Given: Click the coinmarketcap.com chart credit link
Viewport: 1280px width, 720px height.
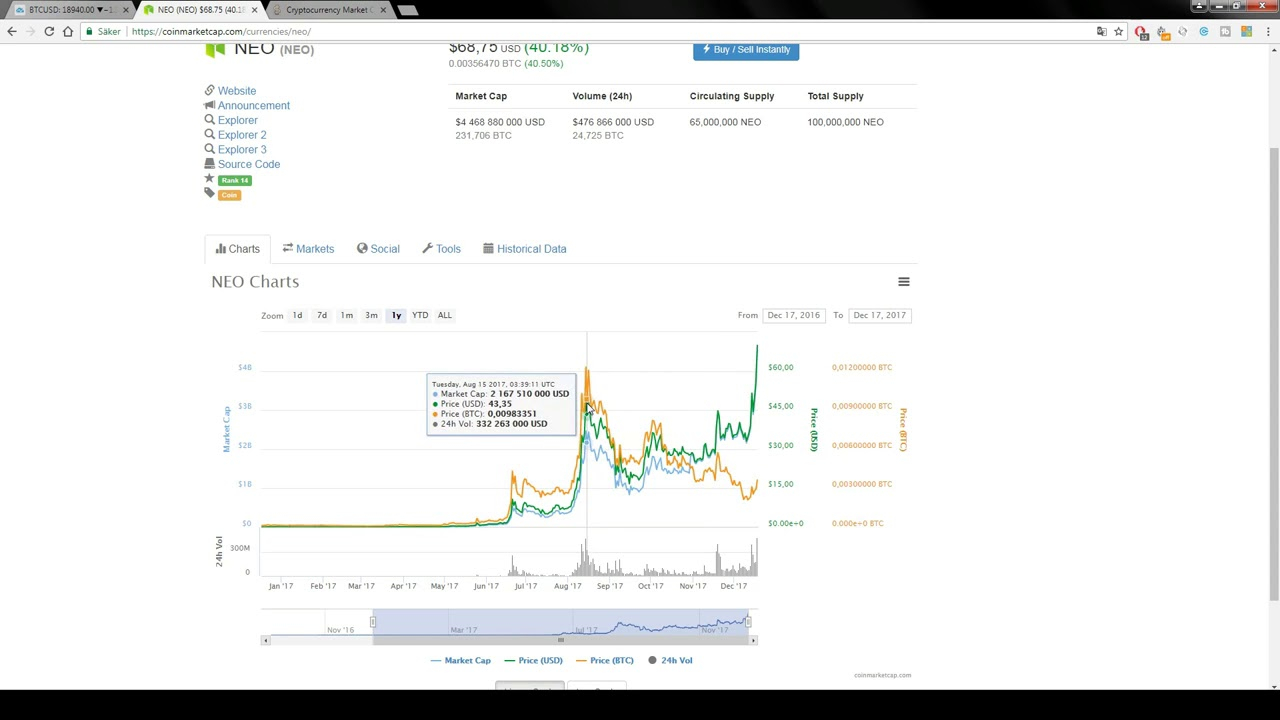Looking at the screenshot, I should pos(882,675).
